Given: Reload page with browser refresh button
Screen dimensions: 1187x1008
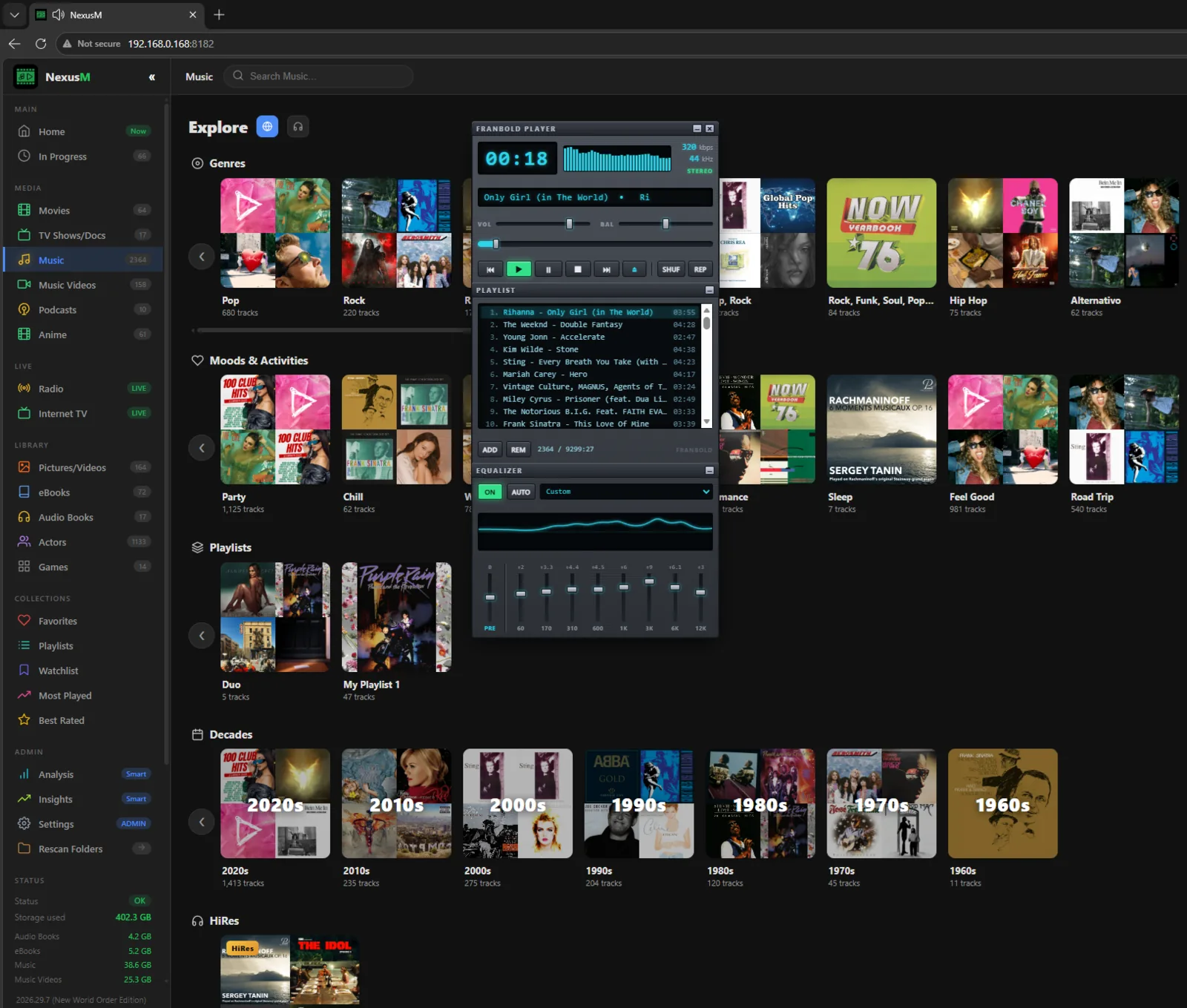Looking at the screenshot, I should [41, 44].
